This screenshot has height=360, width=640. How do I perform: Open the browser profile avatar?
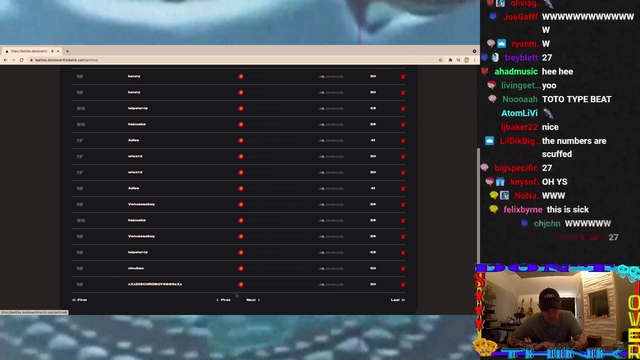tap(467, 60)
